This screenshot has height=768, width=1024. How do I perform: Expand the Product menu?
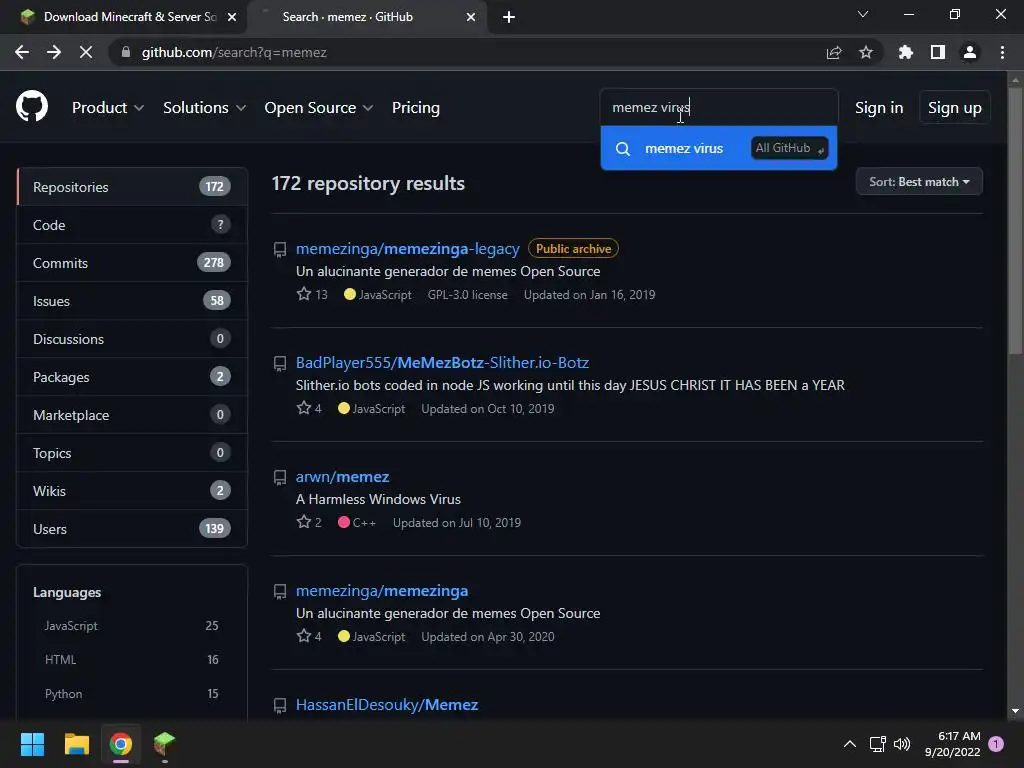click(x=108, y=108)
